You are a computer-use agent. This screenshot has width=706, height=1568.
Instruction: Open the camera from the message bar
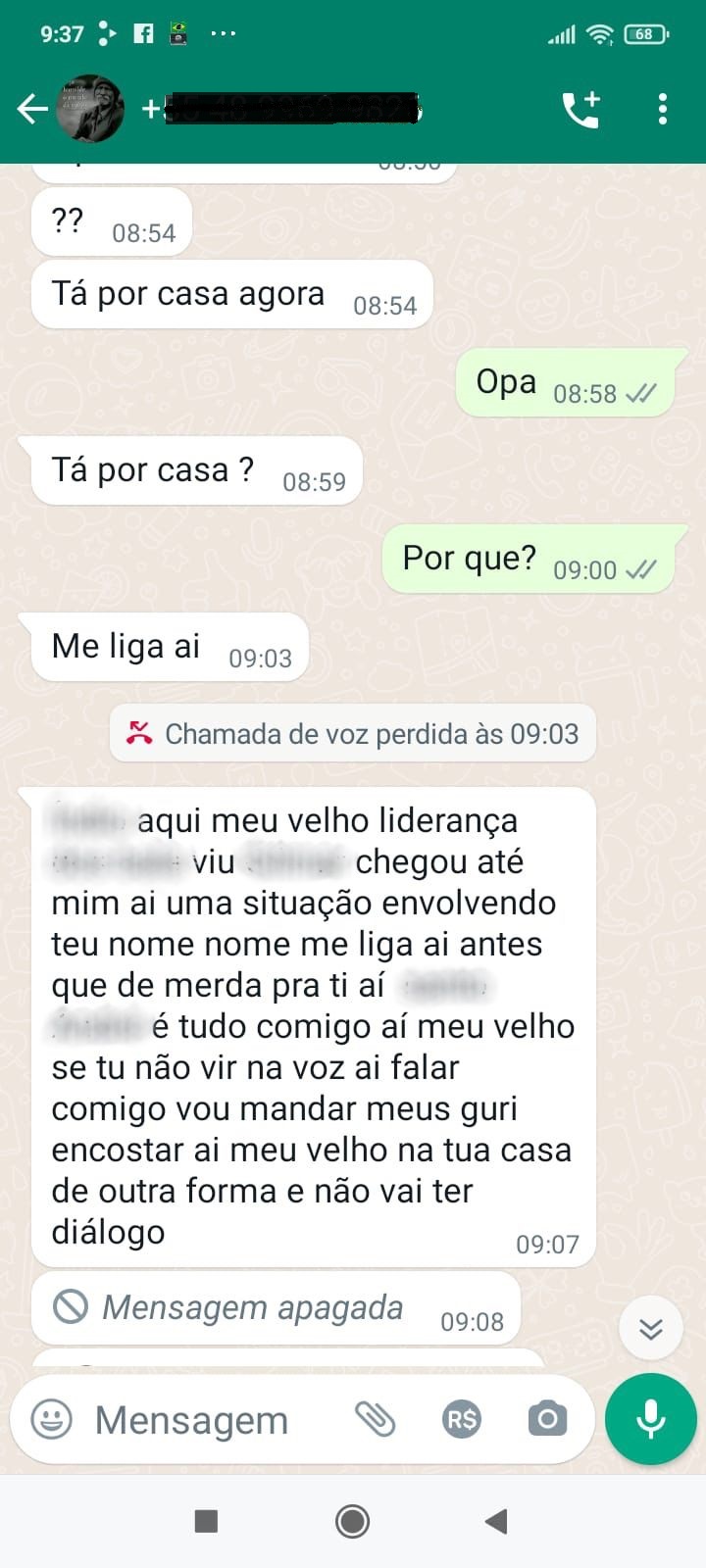pos(547,1418)
